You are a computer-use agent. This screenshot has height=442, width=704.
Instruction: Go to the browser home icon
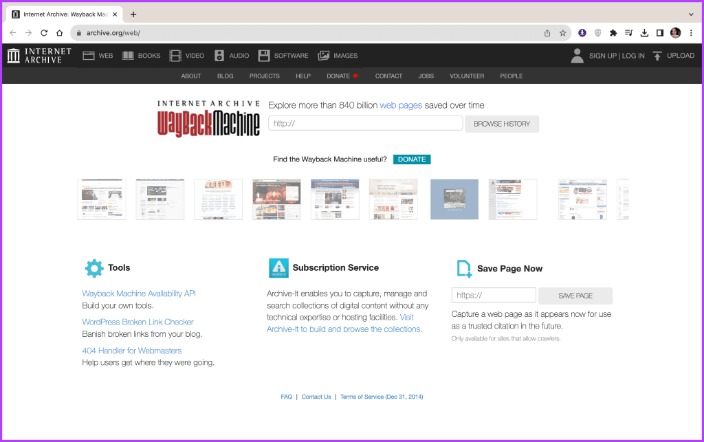59,33
